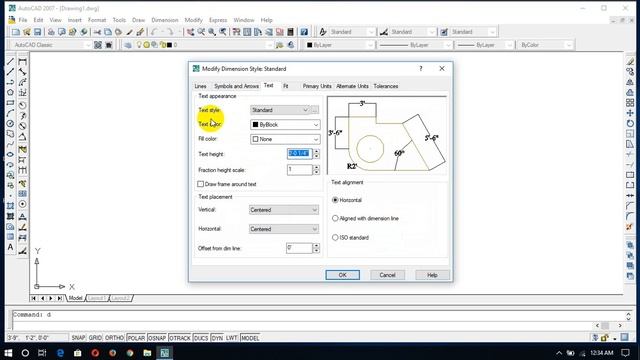Screen dimensions: 640x360
Task: Click the Help question mark toolbar icon
Action: (x=304, y=32)
